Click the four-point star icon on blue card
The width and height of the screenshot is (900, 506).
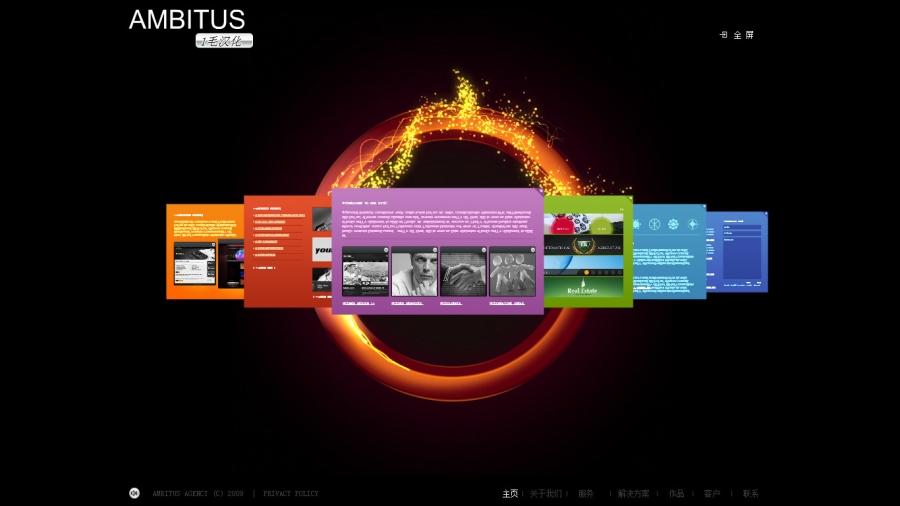coord(692,224)
